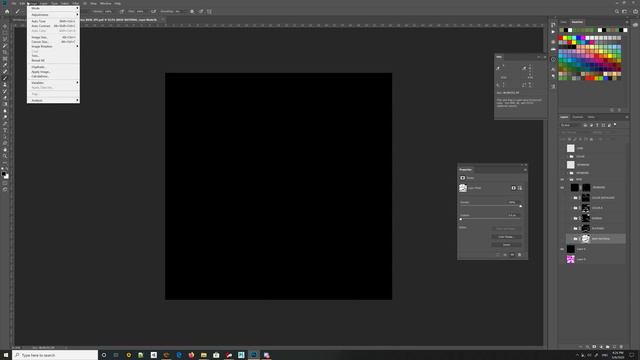Open the Window menu in menu bar

(105, 3)
